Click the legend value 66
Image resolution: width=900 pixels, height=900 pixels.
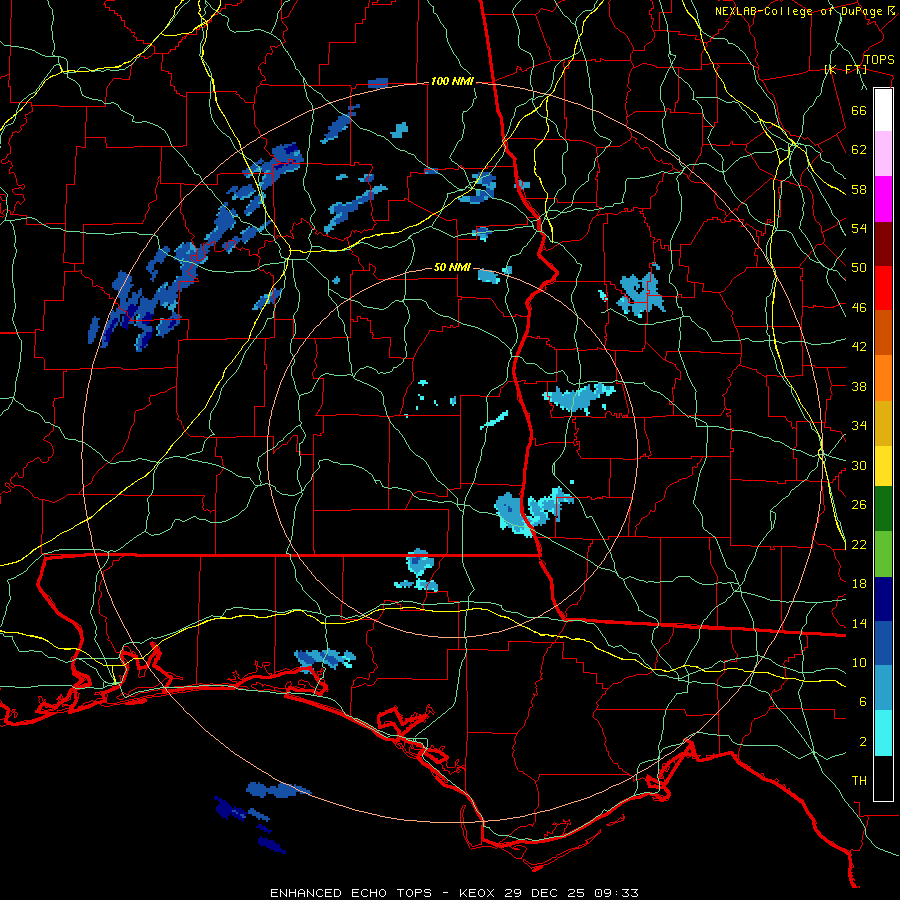pos(859,110)
